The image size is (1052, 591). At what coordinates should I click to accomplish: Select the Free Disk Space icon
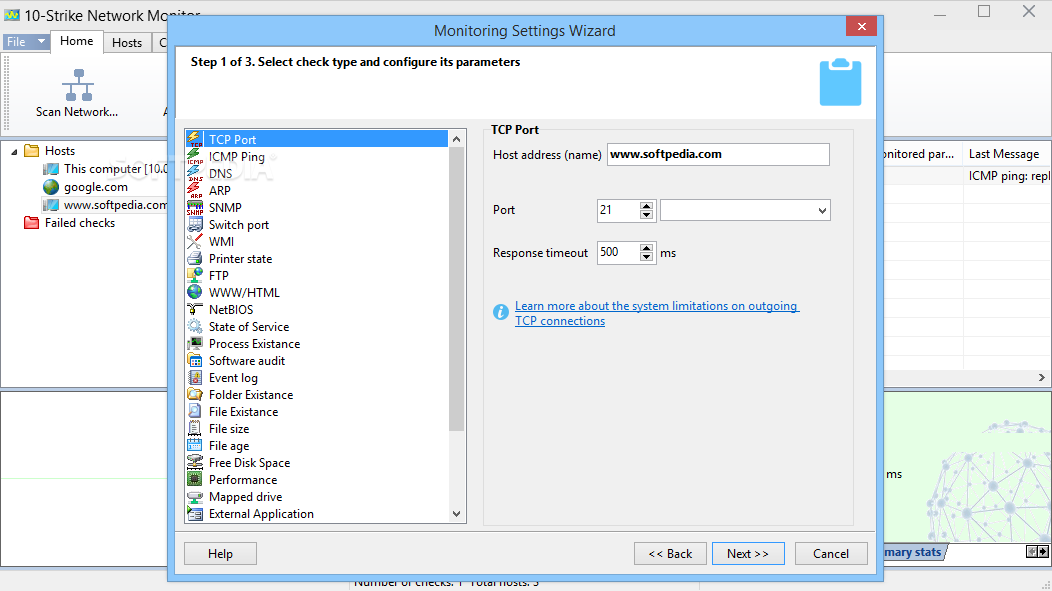(x=195, y=462)
